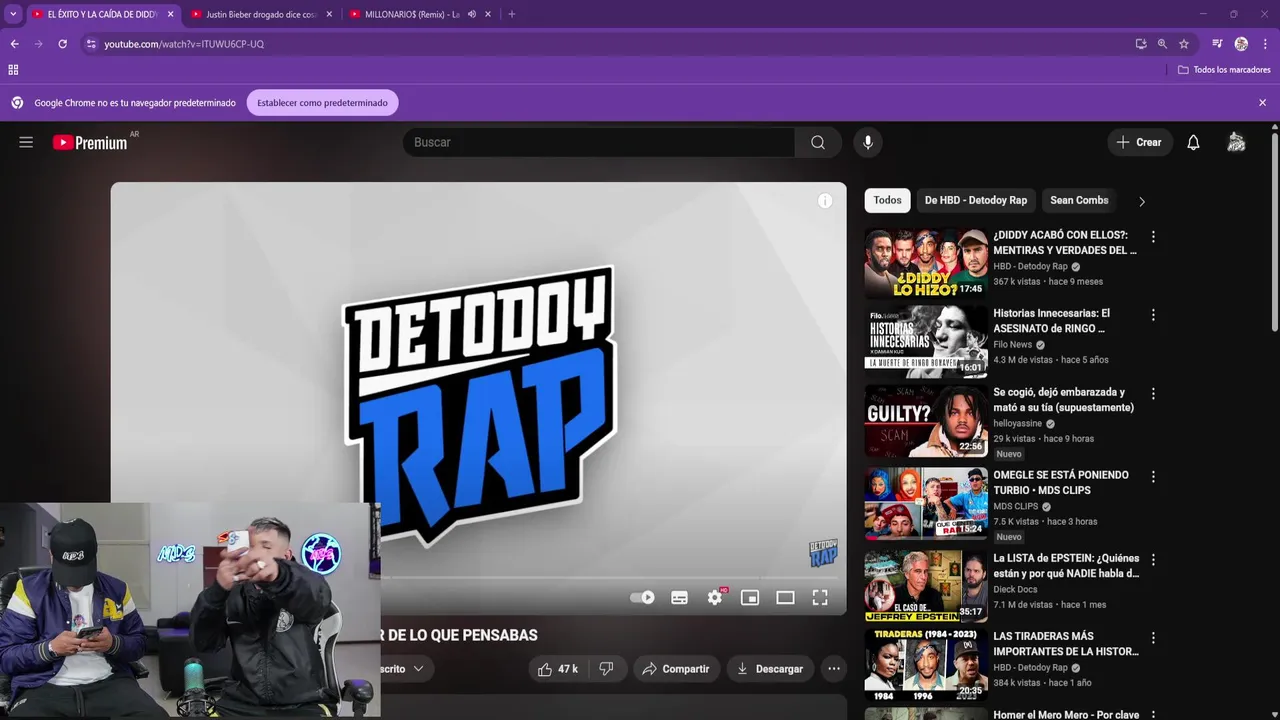Open Chrome apps grid in bookmarks bar
This screenshot has width=1280, height=720.
[x=13, y=70]
